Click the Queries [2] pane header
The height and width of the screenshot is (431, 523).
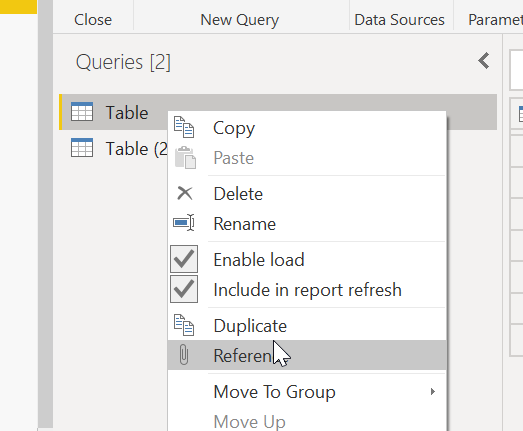coord(123,62)
